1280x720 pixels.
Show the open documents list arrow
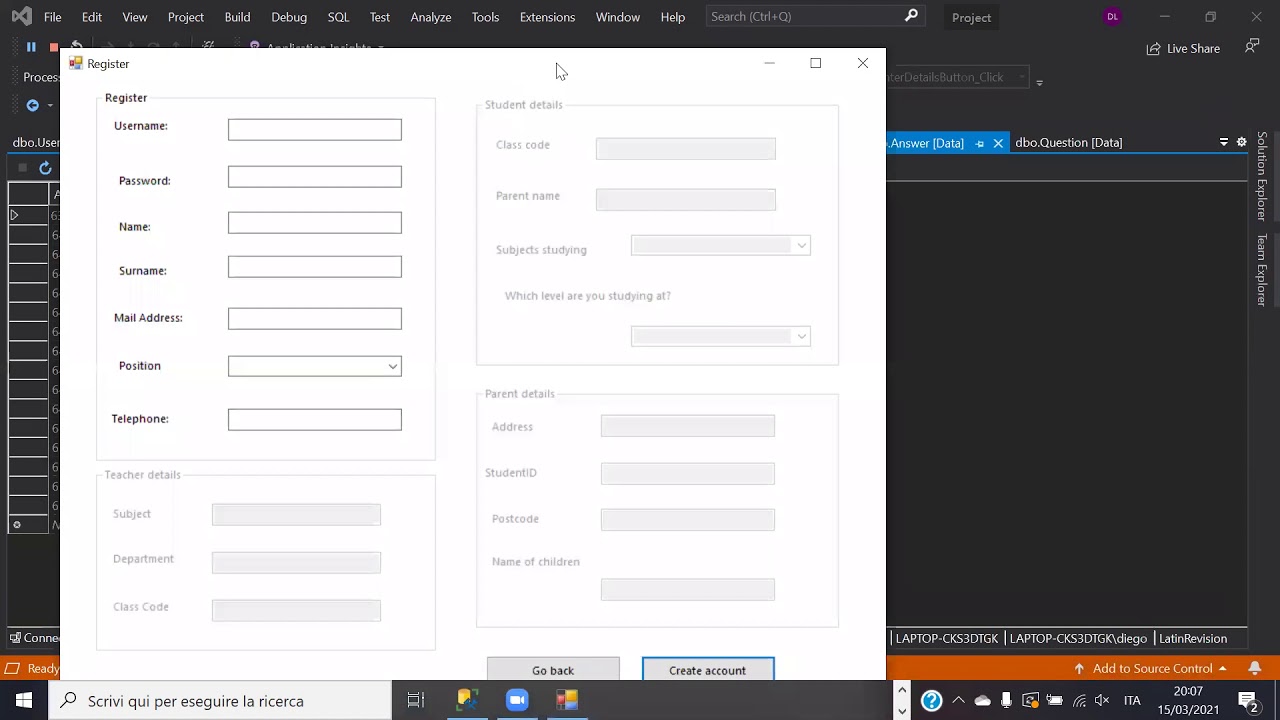pyautogui.click(x=1224, y=142)
